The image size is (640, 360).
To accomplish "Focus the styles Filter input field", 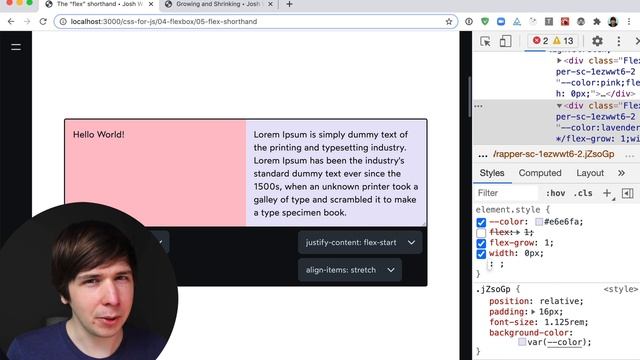I will (x=506, y=193).
